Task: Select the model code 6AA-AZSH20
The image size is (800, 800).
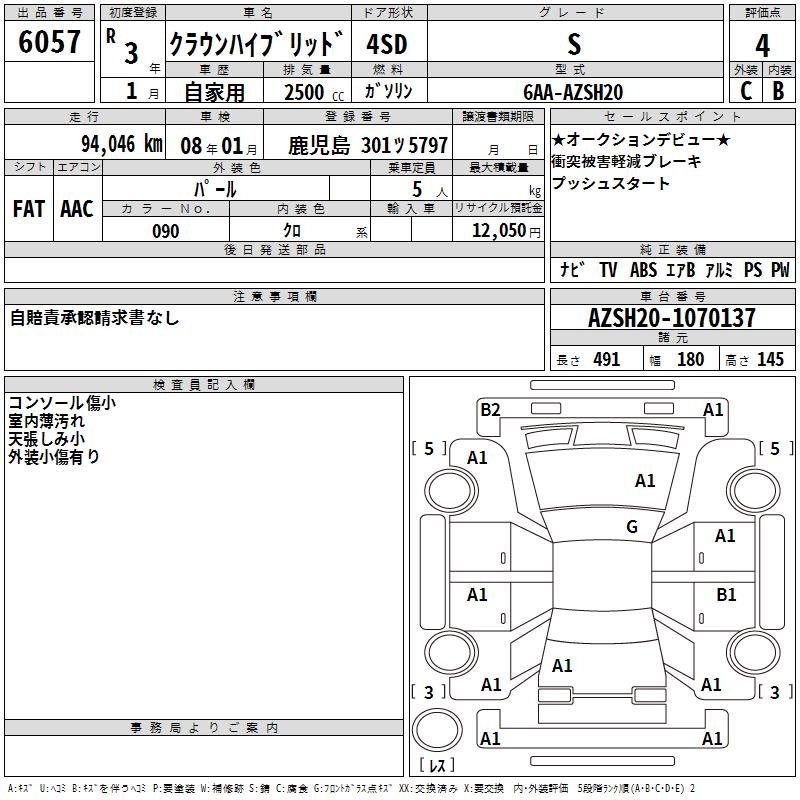Action: [573, 92]
